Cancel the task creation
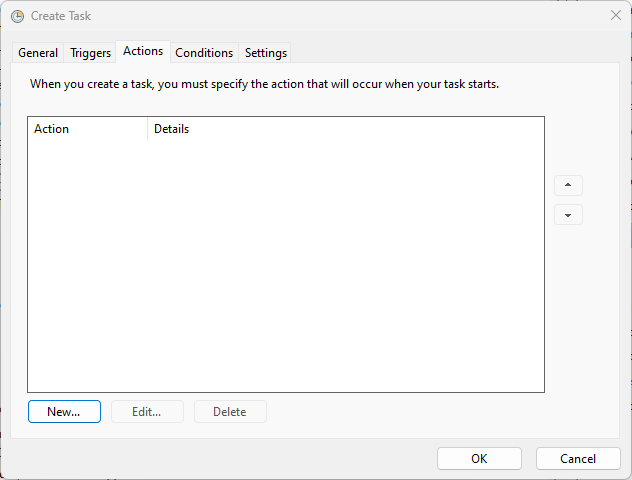 pyautogui.click(x=578, y=459)
